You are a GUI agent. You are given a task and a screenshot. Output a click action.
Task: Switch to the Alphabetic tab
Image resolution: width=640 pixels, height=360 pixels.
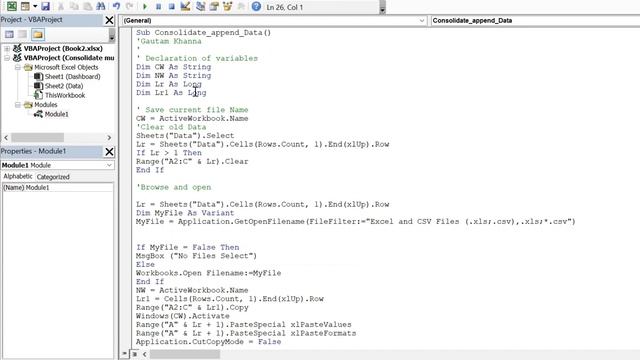[x=18, y=176]
